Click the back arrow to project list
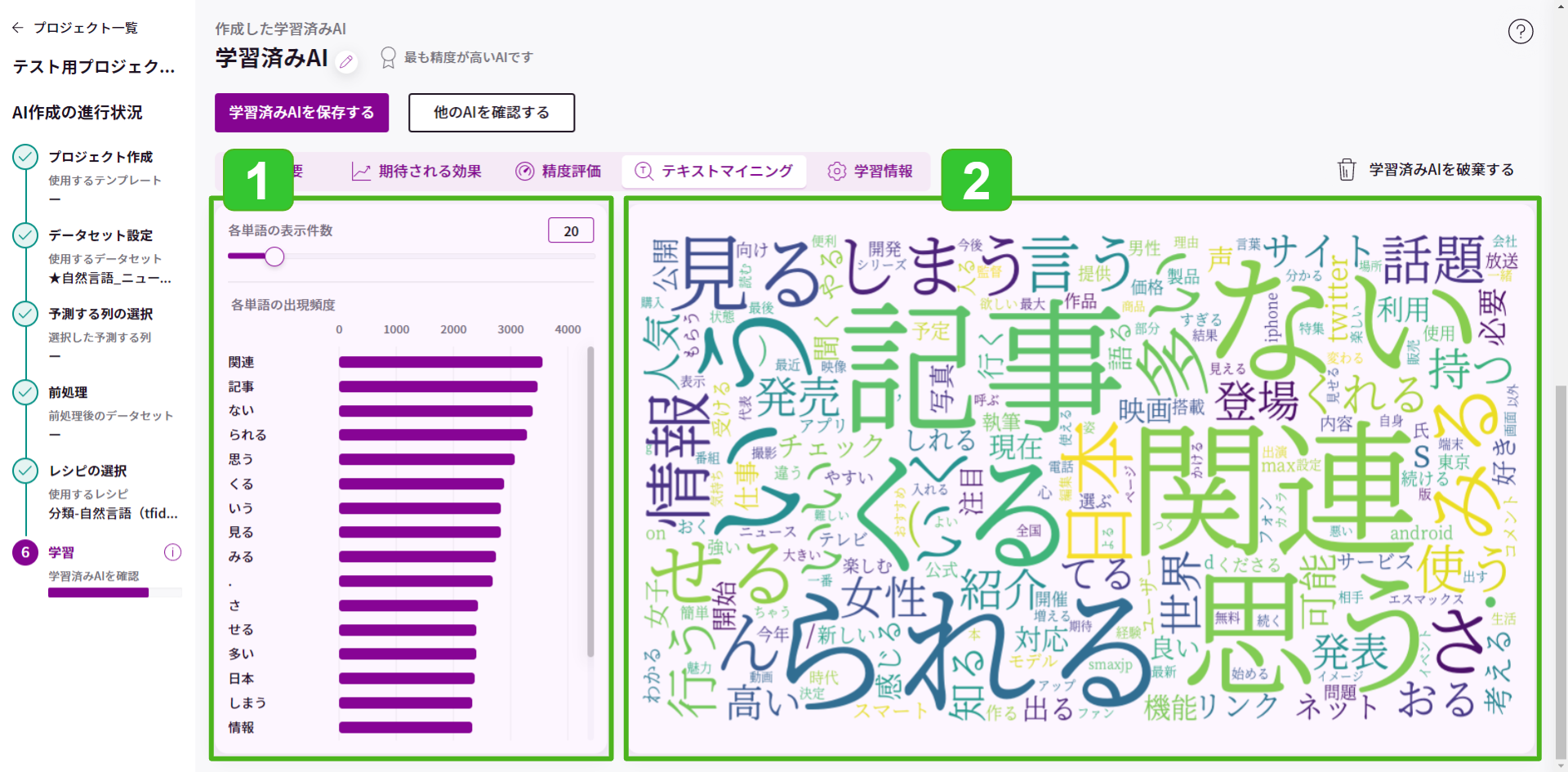1568x772 pixels. pyautogui.click(x=18, y=28)
